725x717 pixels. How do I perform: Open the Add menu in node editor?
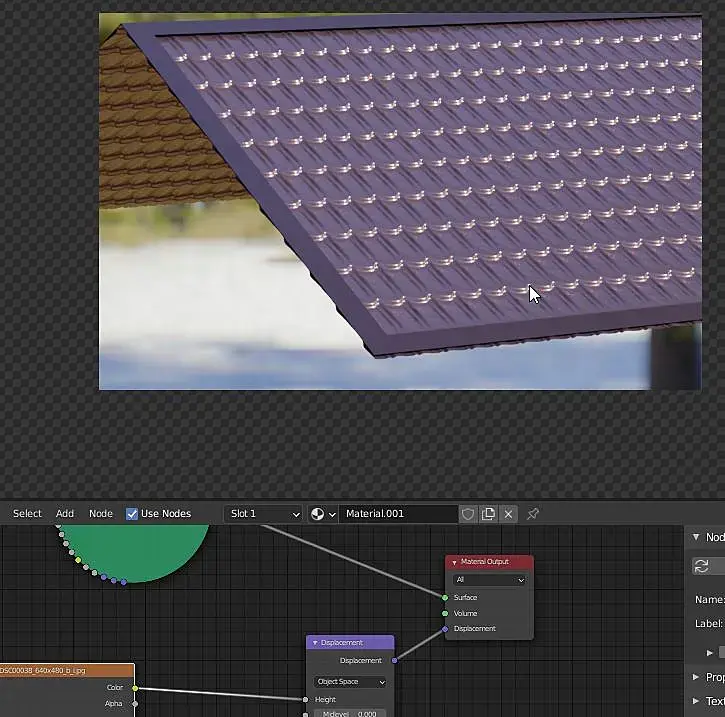click(65, 514)
